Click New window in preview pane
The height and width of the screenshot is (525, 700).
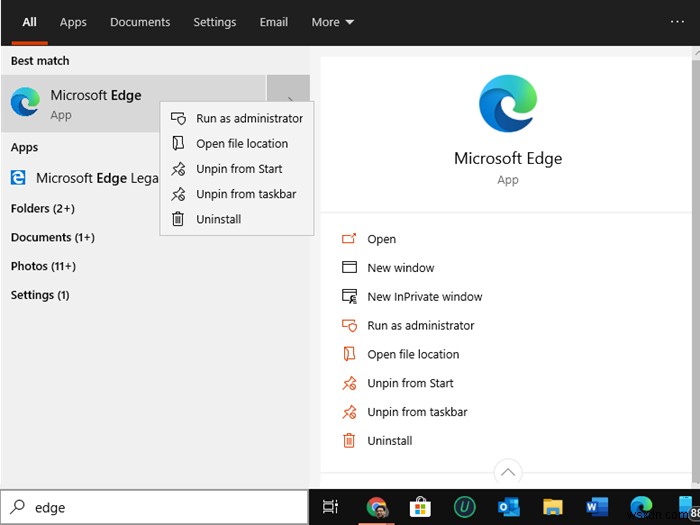[401, 268]
